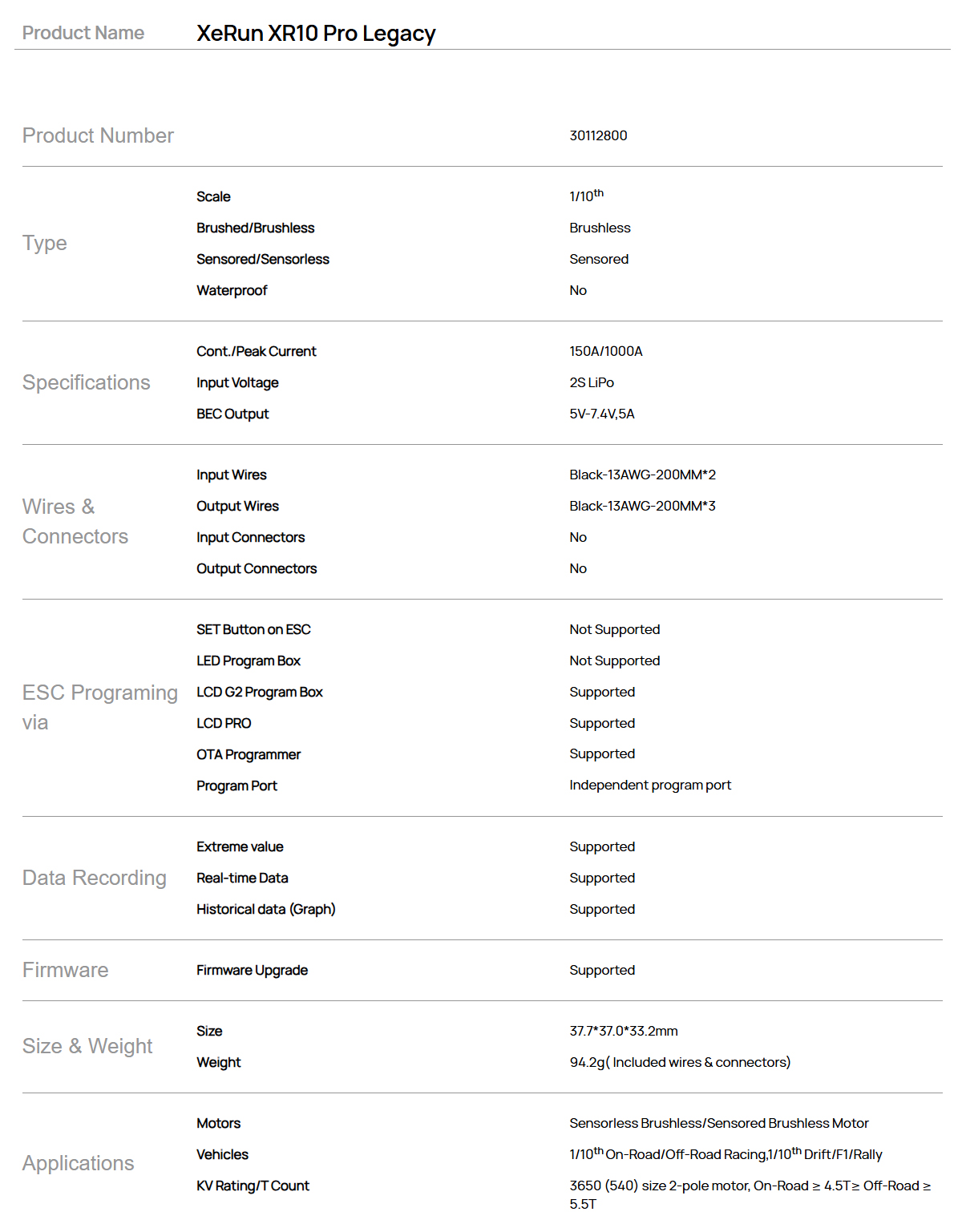Click the Output Wires value Black-13AWG-200MM*3
The height and width of the screenshot is (1232, 962).
coord(642,506)
